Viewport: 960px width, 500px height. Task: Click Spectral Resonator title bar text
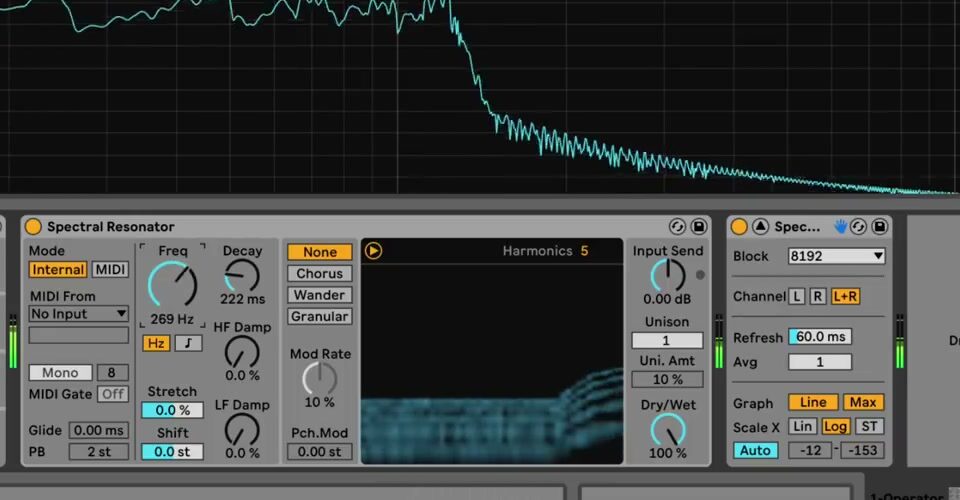click(111, 226)
